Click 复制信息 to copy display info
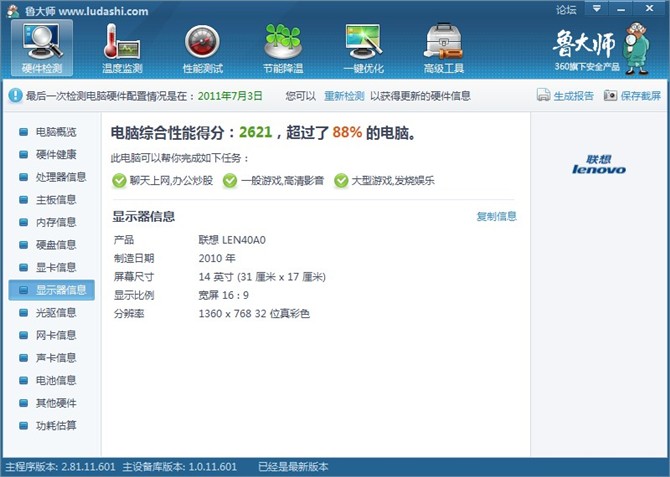 497,216
